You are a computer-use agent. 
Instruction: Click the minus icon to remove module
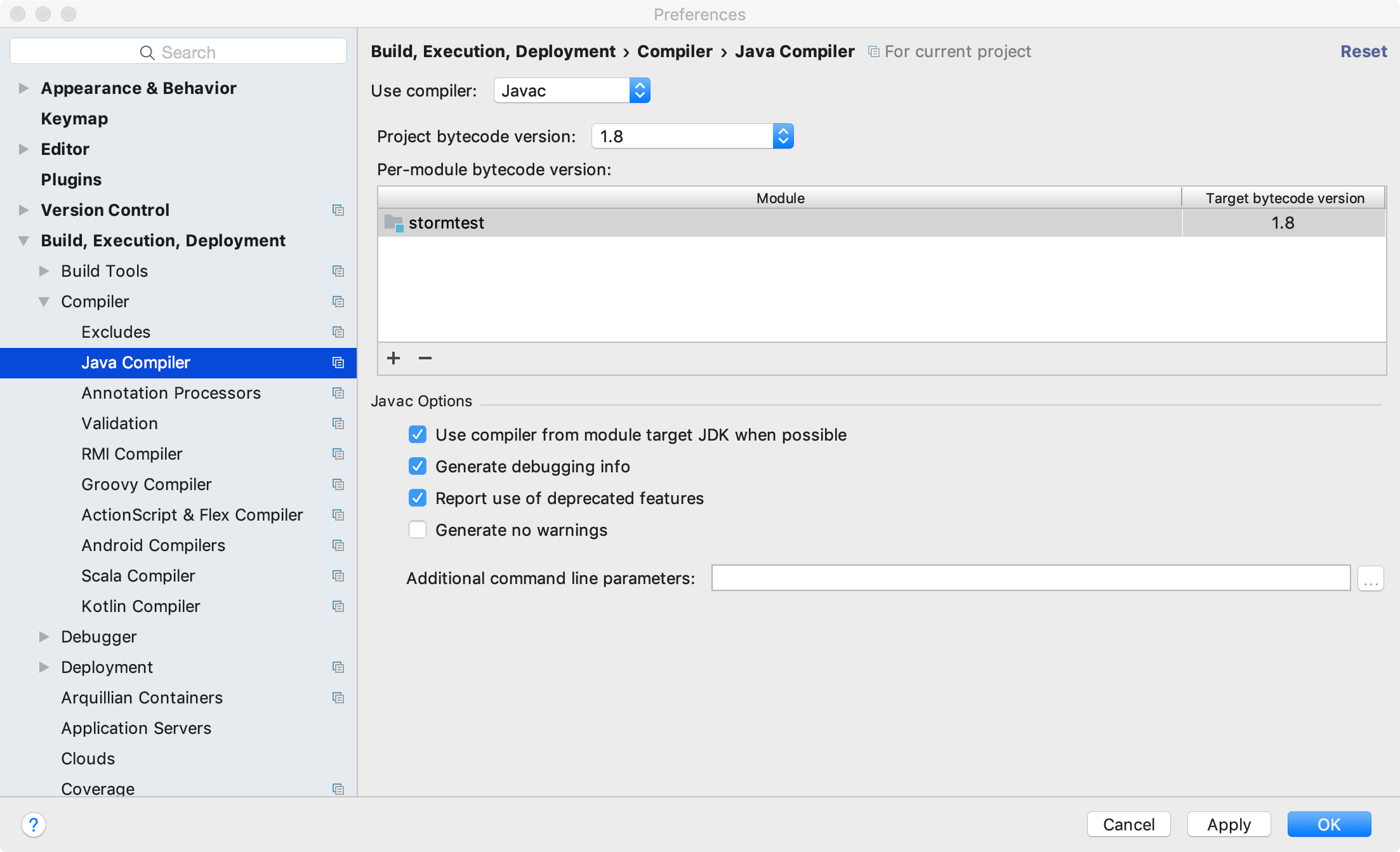tap(425, 358)
